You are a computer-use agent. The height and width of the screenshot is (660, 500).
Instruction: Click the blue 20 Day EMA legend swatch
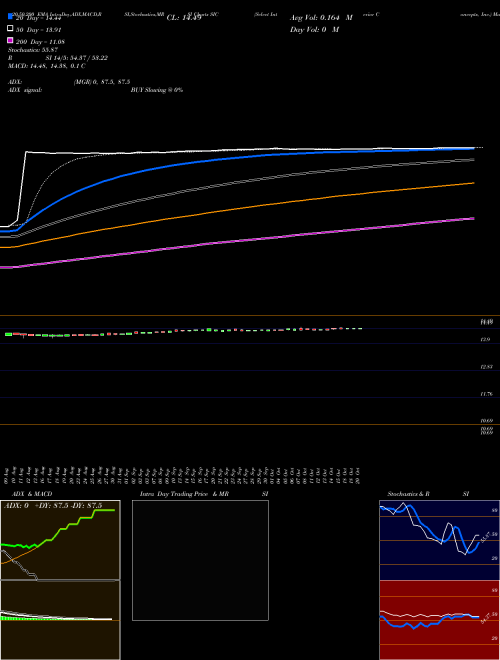tap(11, 16)
